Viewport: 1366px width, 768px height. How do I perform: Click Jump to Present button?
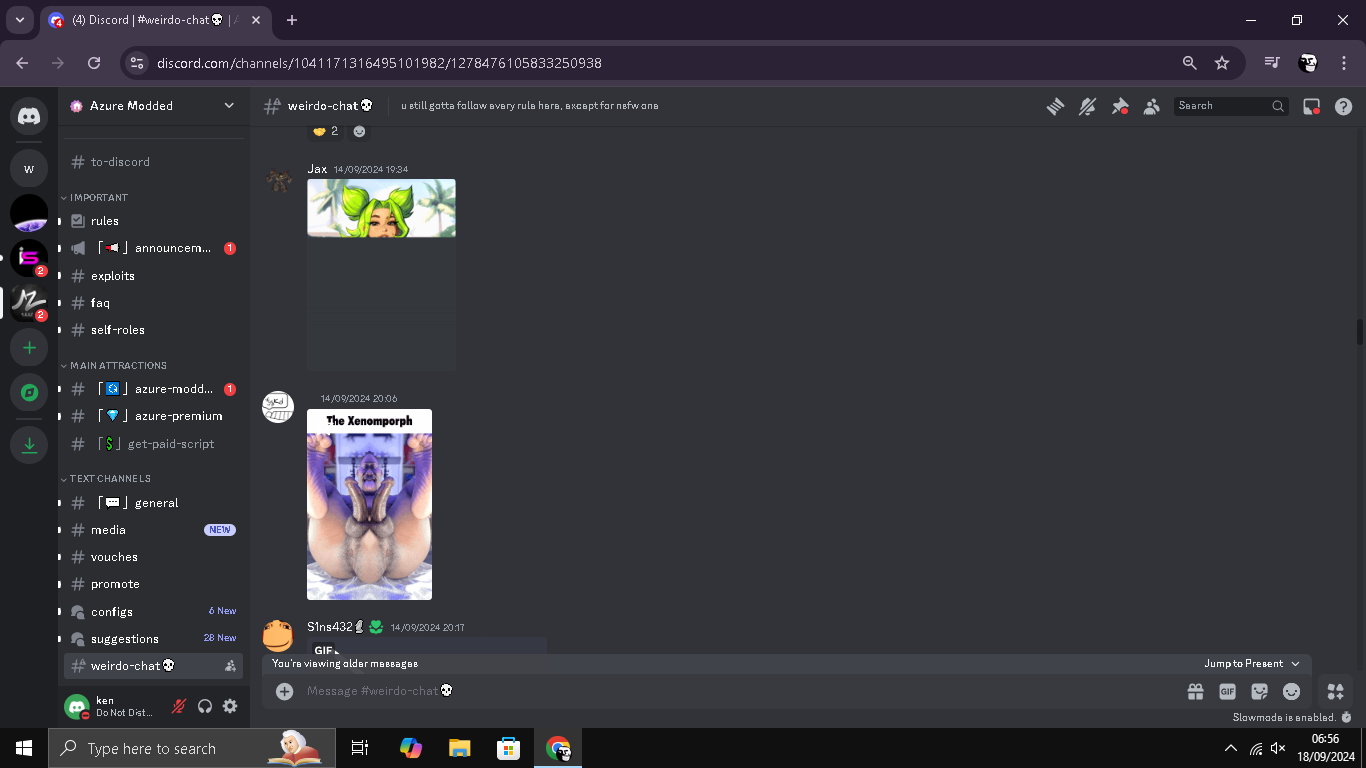pyautogui.click(x=1251, y=664)
